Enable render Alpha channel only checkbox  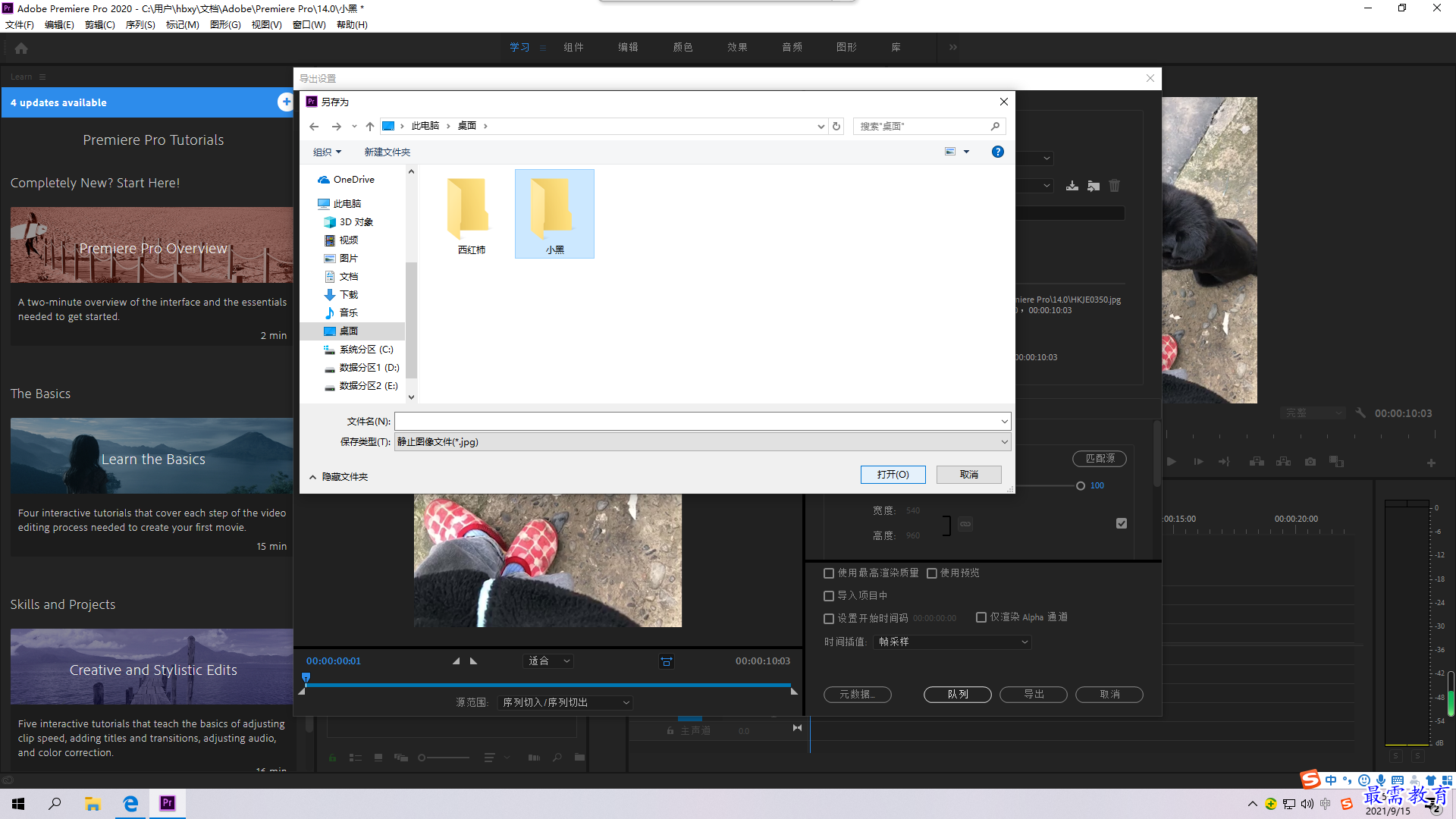tap(981, 617)
